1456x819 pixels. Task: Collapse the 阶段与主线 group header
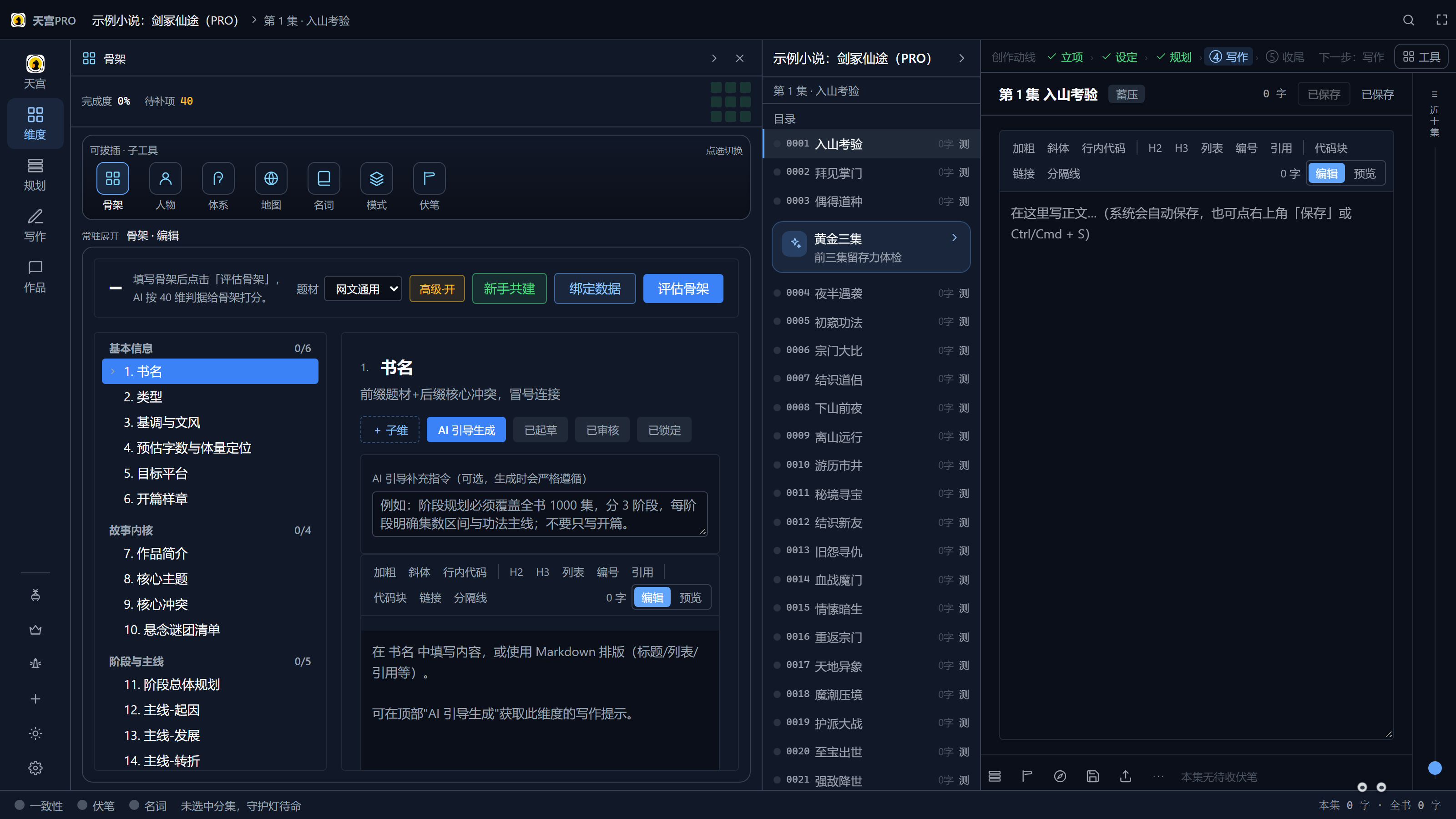coord(210,661)
